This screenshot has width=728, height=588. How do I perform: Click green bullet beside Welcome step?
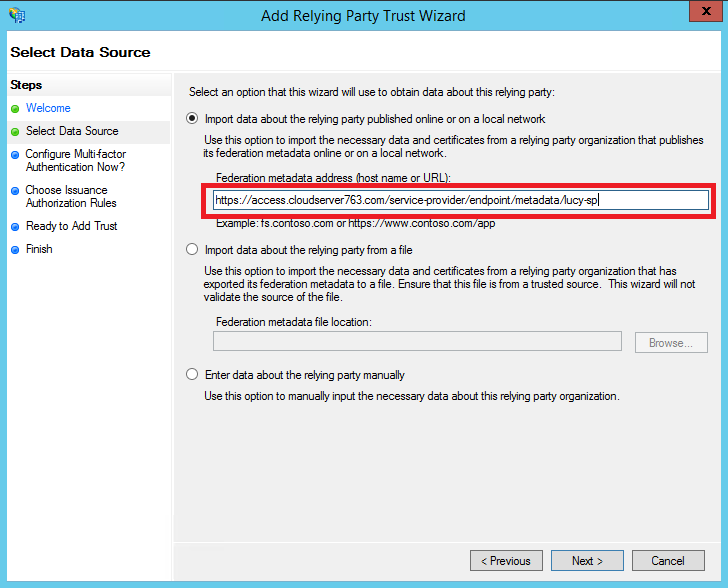15,109
